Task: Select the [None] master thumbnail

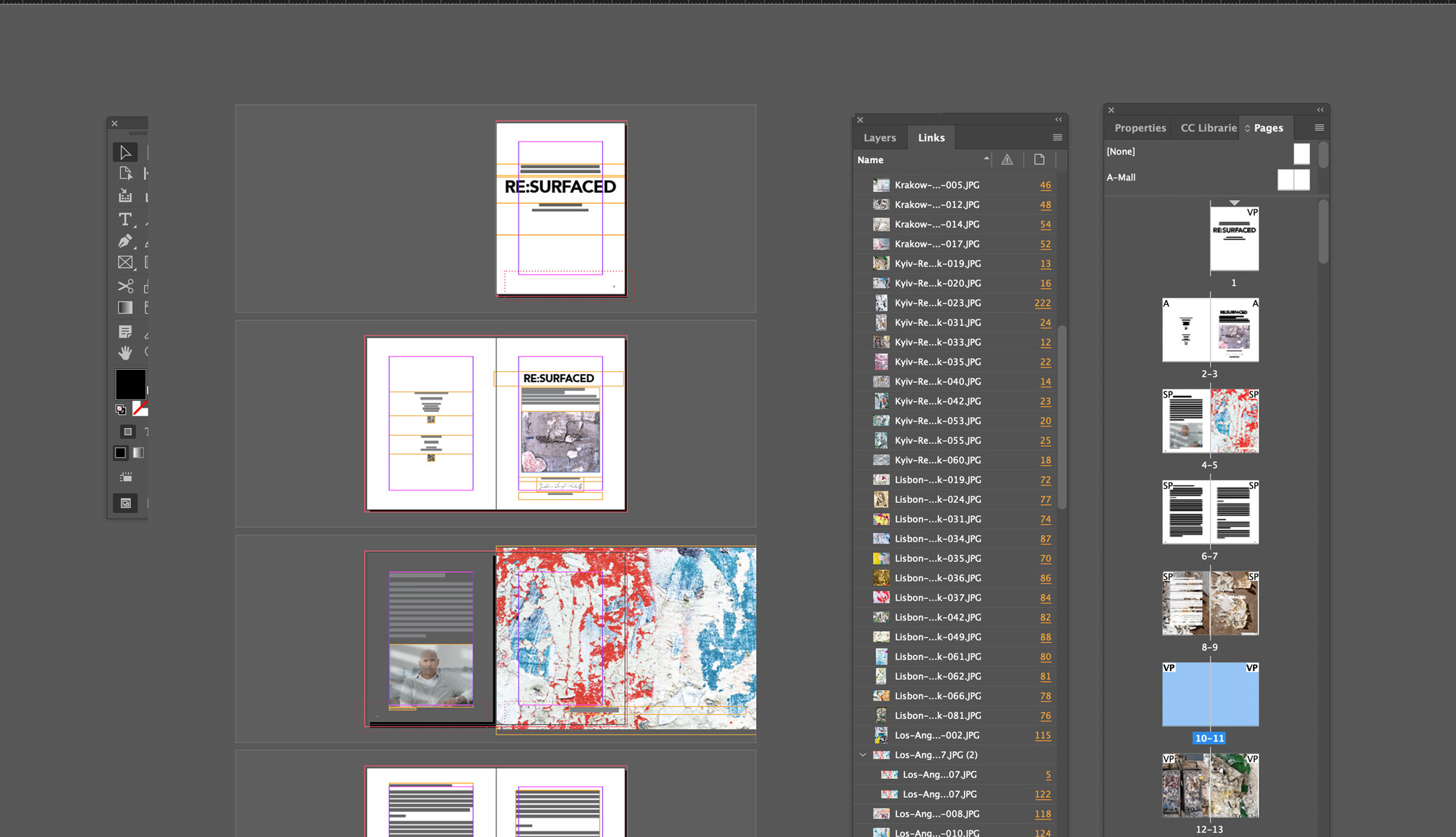Action: click(1302, 153)
